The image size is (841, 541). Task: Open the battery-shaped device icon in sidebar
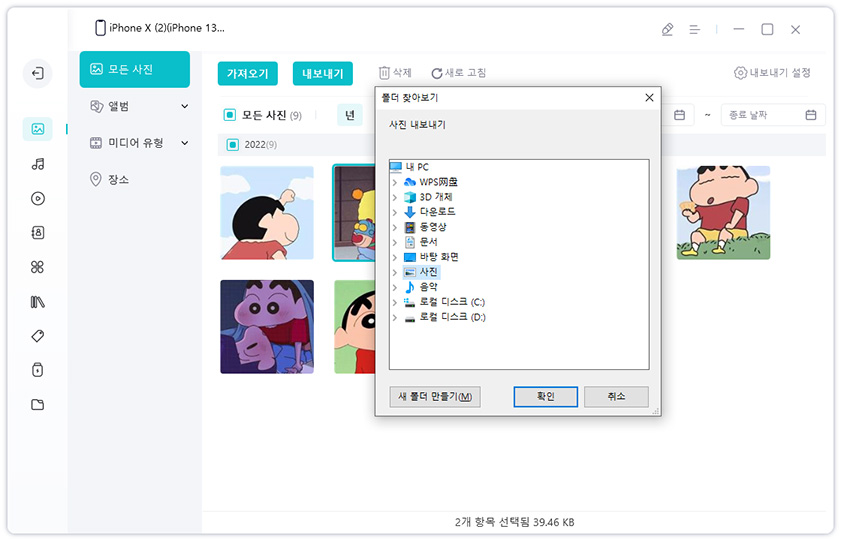(x=38, y=370)
